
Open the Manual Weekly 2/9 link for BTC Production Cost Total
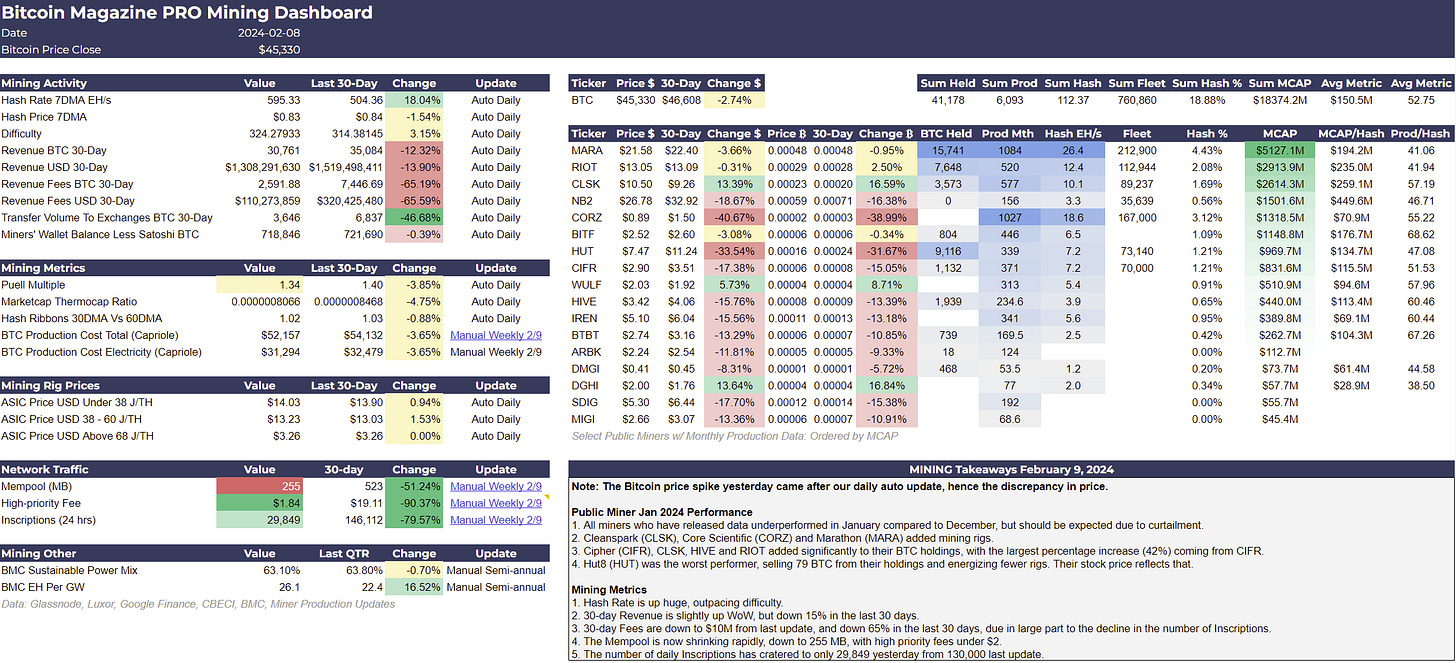click(495, 335)
